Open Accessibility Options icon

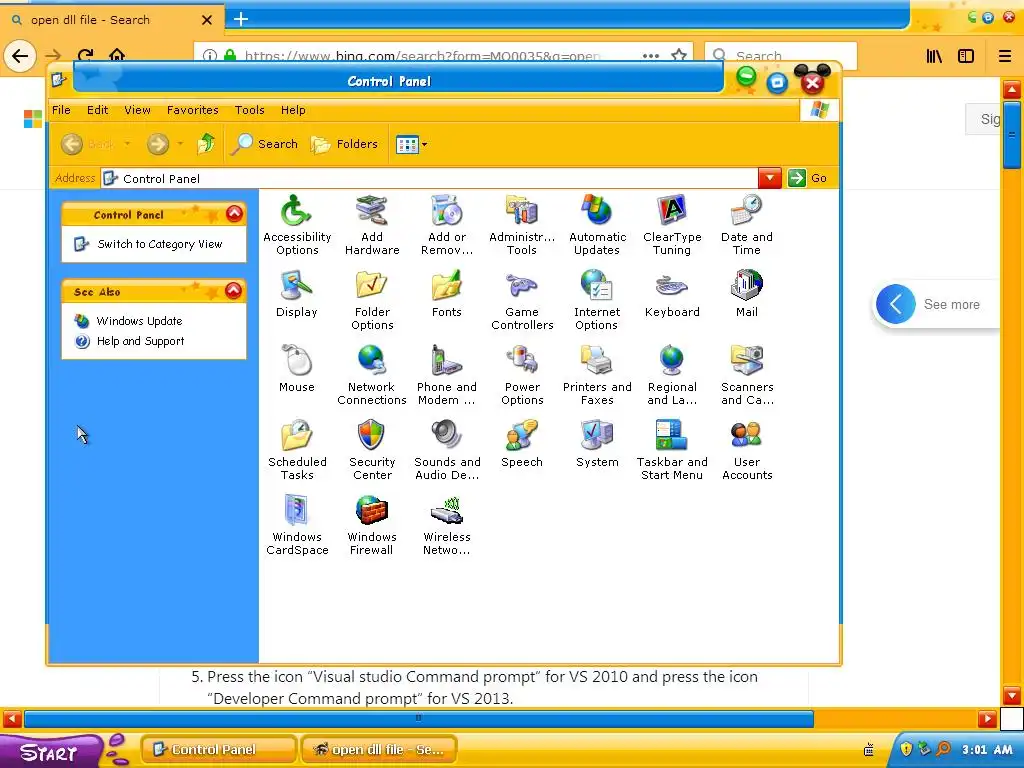click(296, 225)
